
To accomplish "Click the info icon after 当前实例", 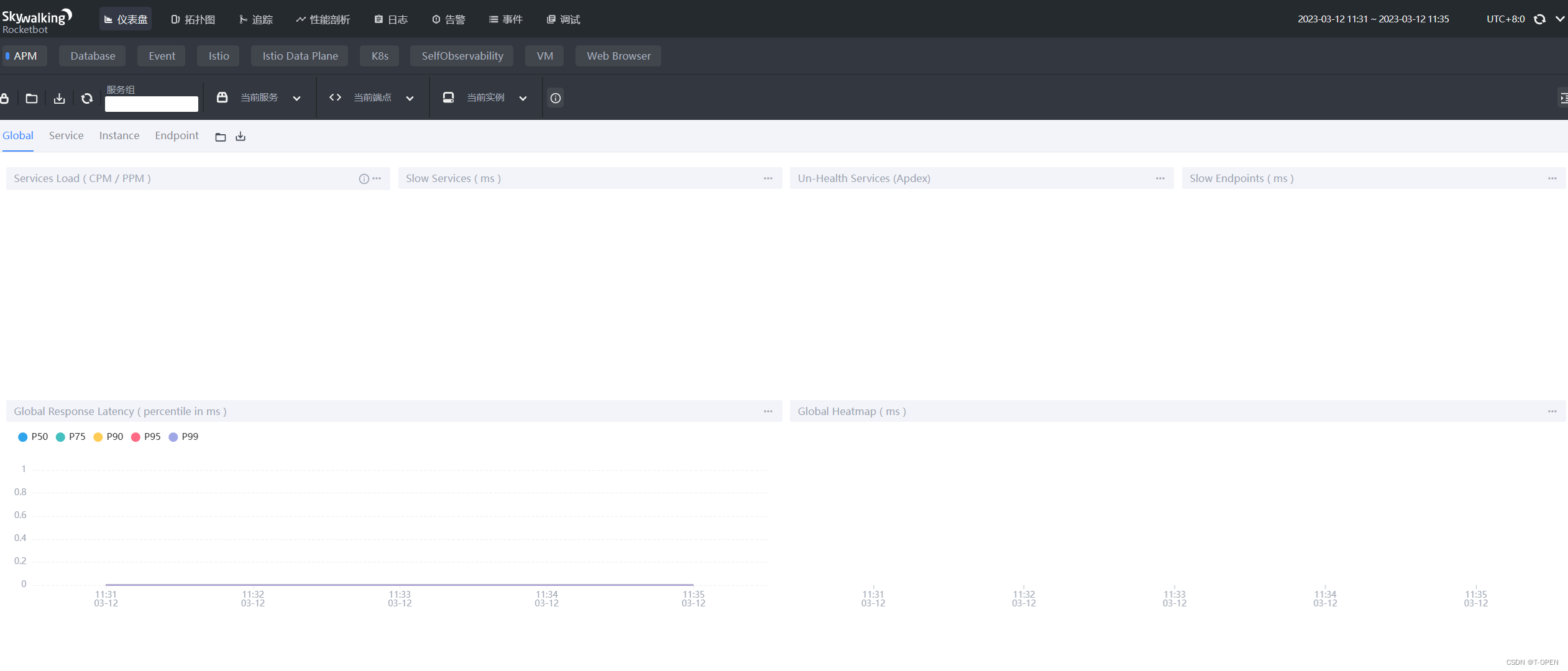I will (x=556, y=98).
